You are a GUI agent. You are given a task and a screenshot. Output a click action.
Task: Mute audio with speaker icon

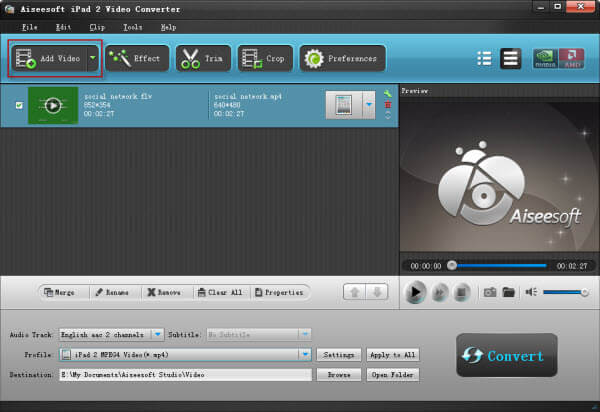pos(531,292)
